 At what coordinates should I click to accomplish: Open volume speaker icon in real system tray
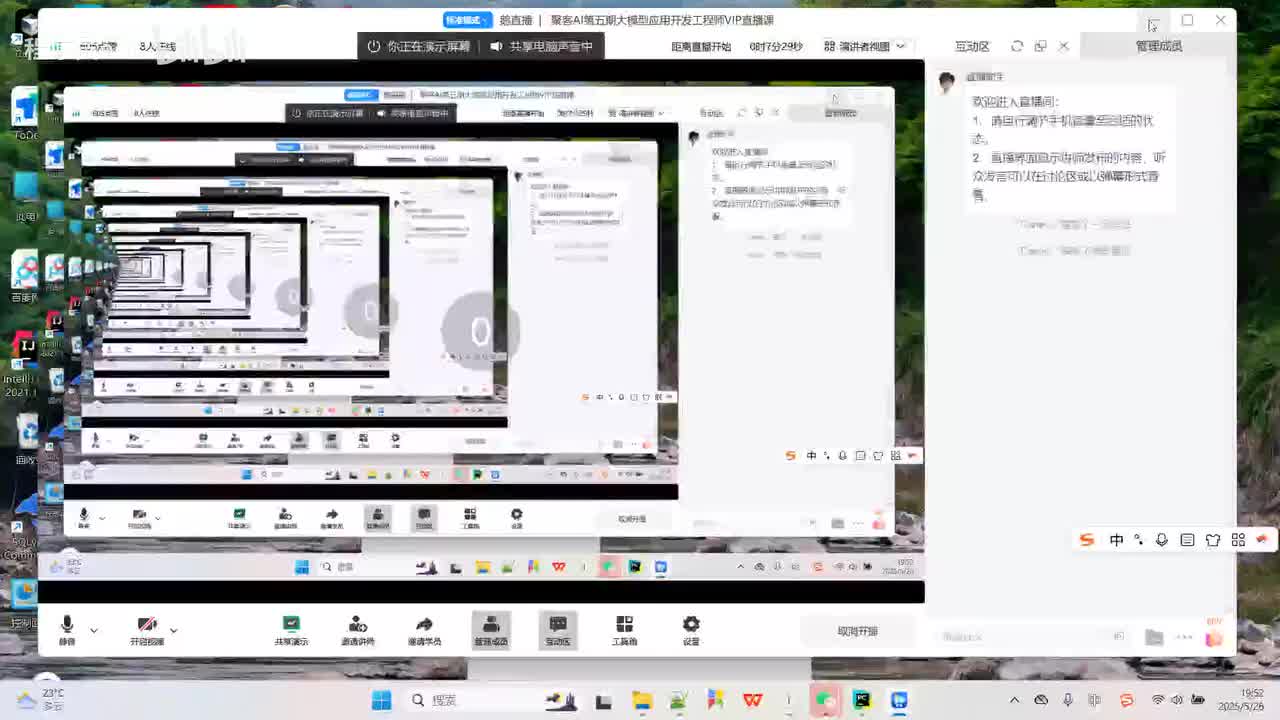click(x=1177, y=700)
